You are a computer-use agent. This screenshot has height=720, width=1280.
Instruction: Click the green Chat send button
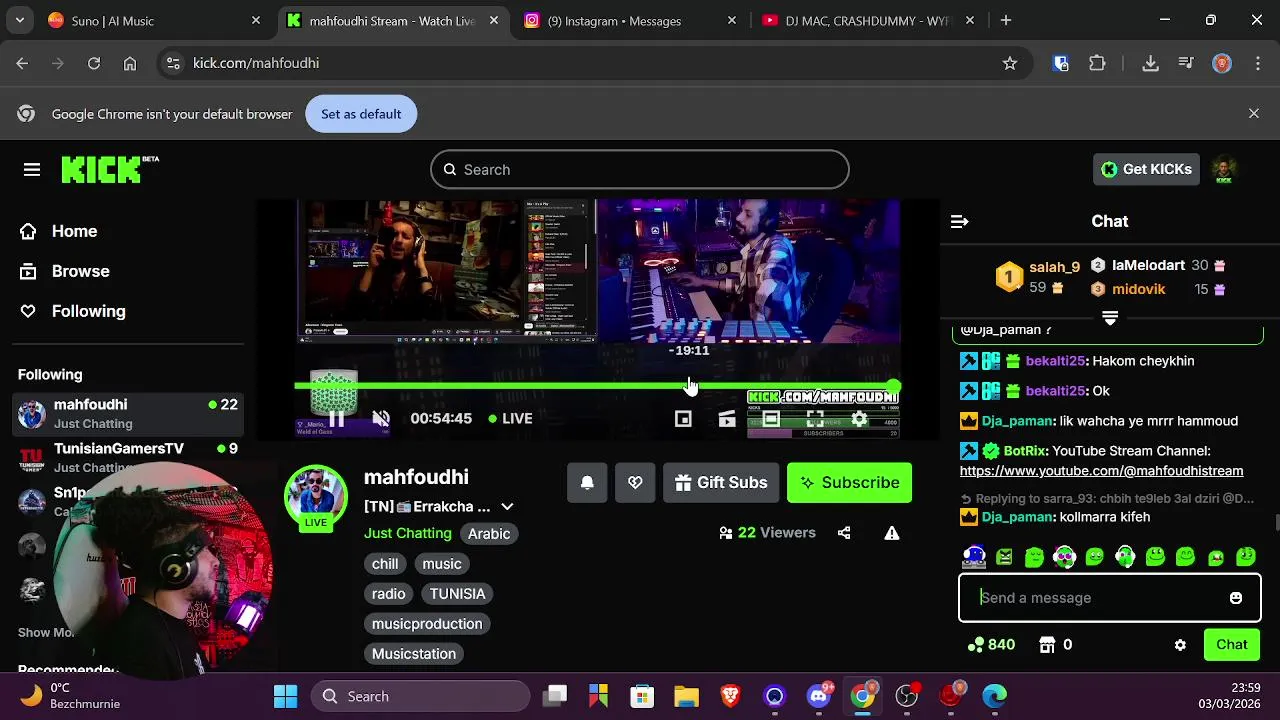point(1232,645)
